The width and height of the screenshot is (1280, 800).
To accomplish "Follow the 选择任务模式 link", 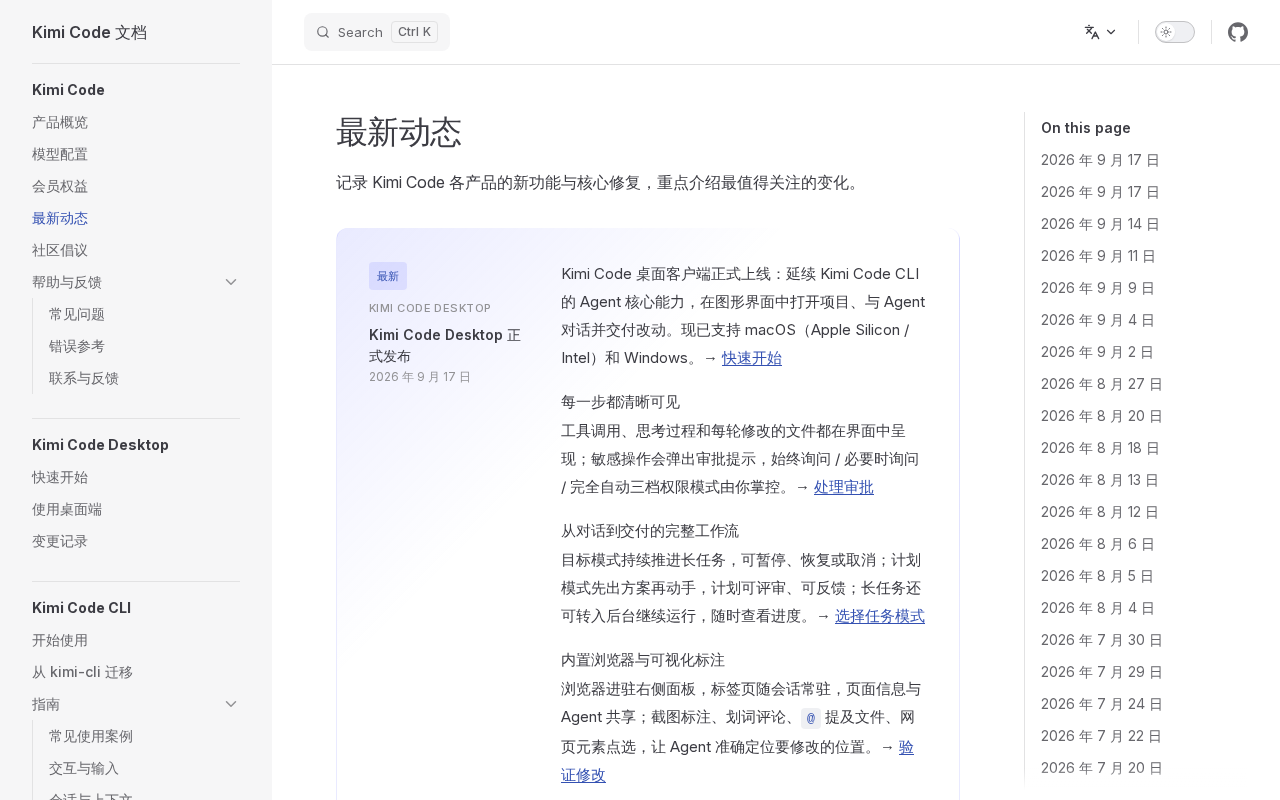I will (880, 616).
